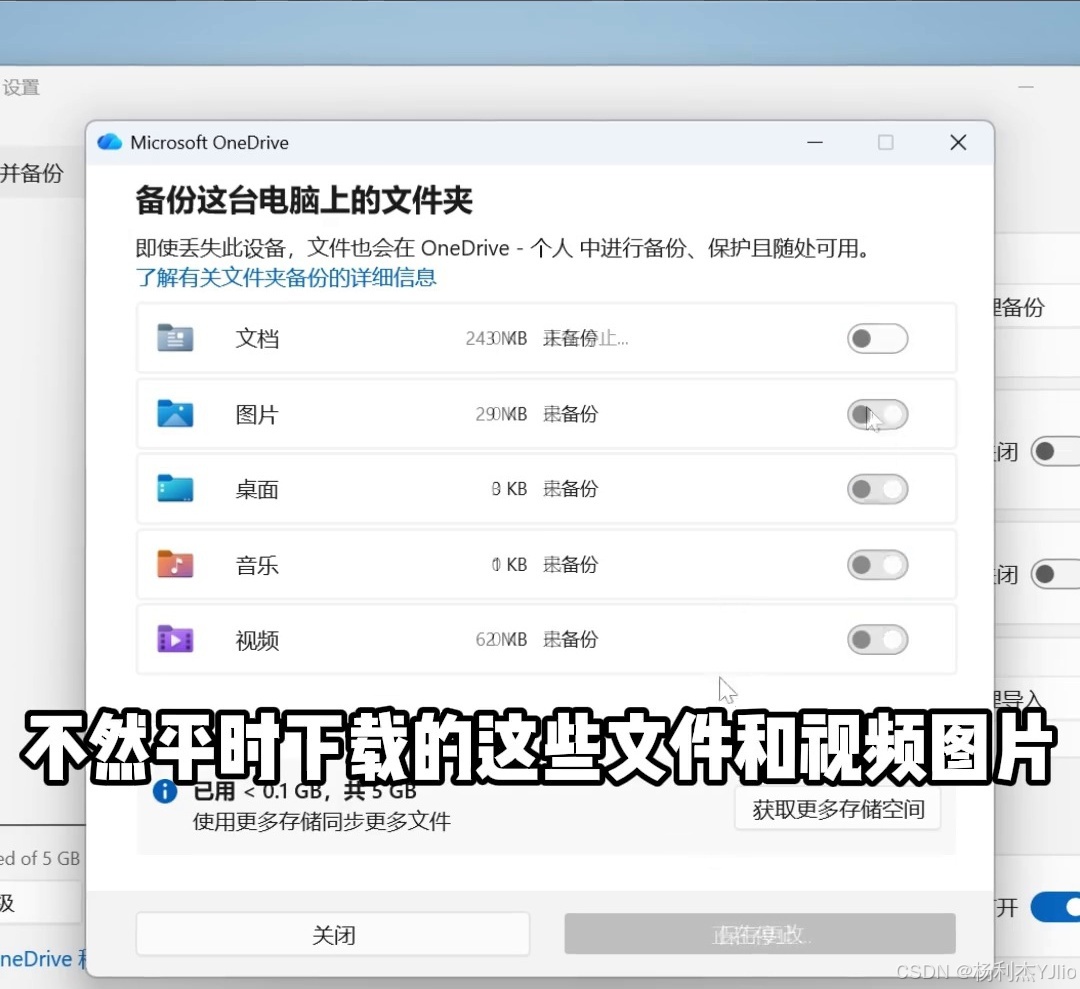The image size is (1080, 989).
Task: Click the 桌面 folder name label
Action: (257, 489)
